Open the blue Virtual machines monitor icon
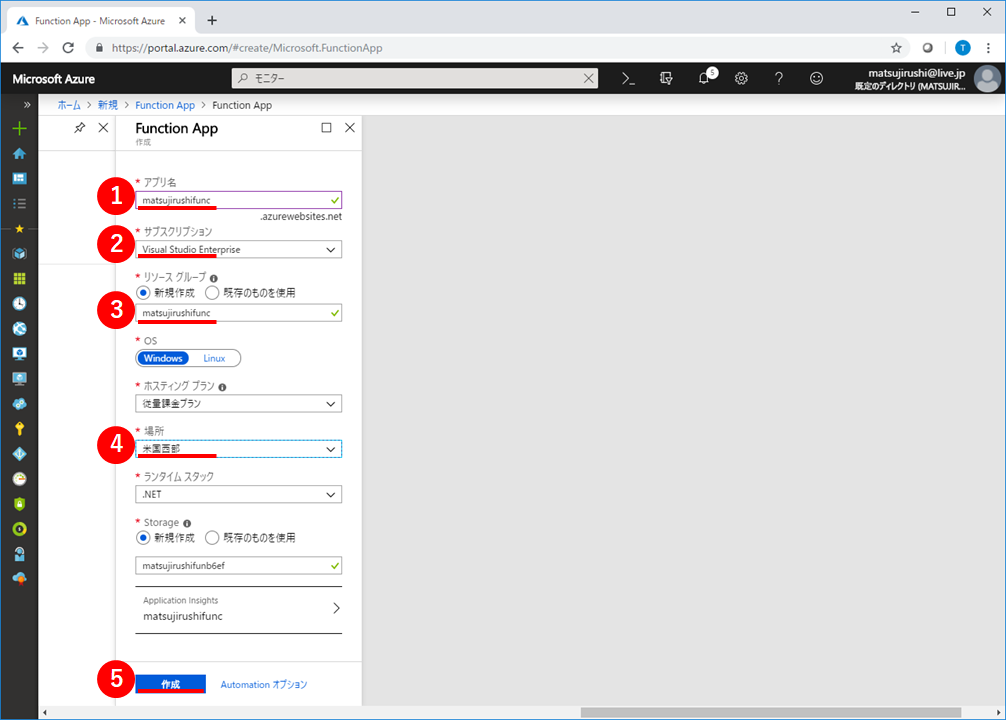This screenshot has height=720, width=1006. pos(19,354)
